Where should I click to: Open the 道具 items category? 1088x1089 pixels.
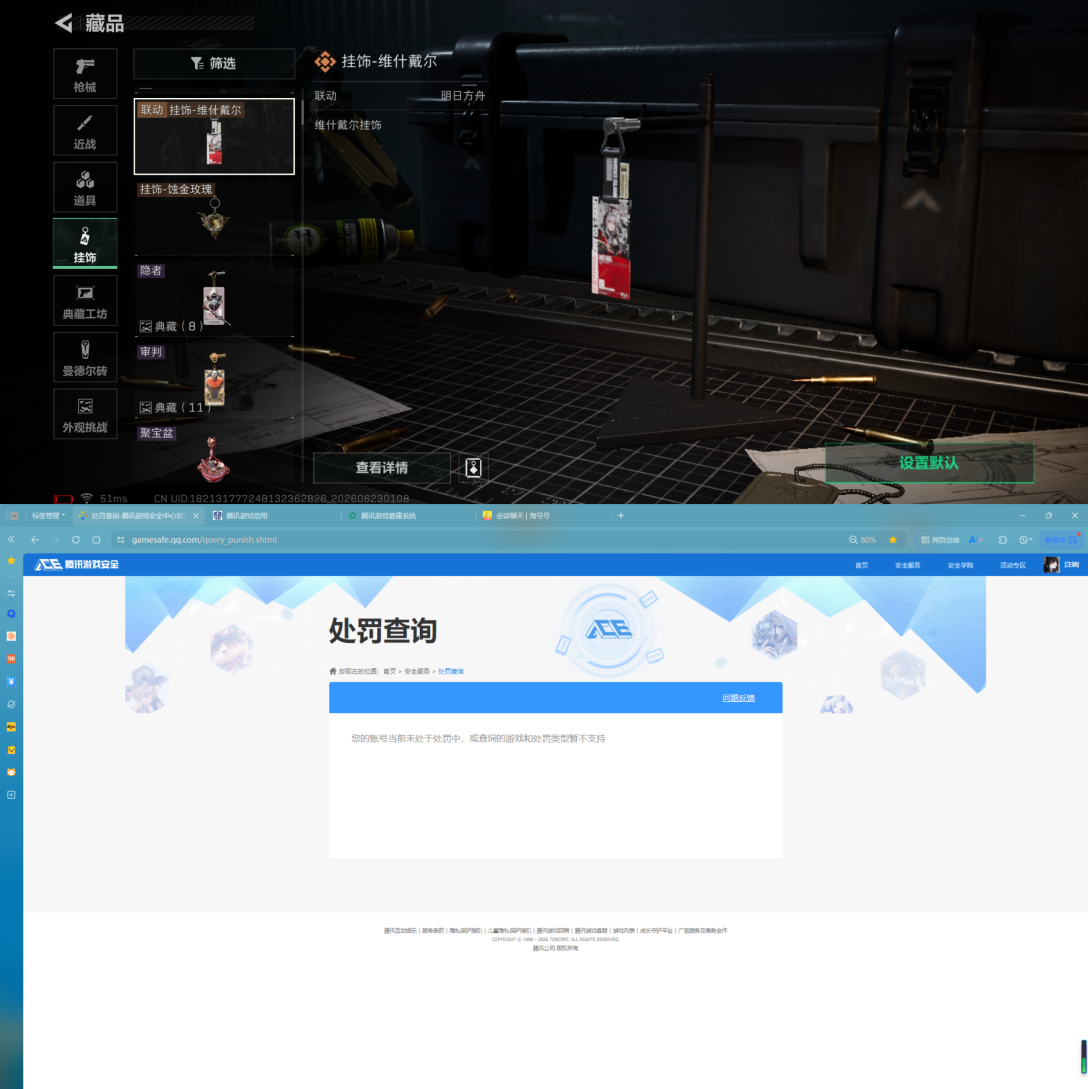85,188
